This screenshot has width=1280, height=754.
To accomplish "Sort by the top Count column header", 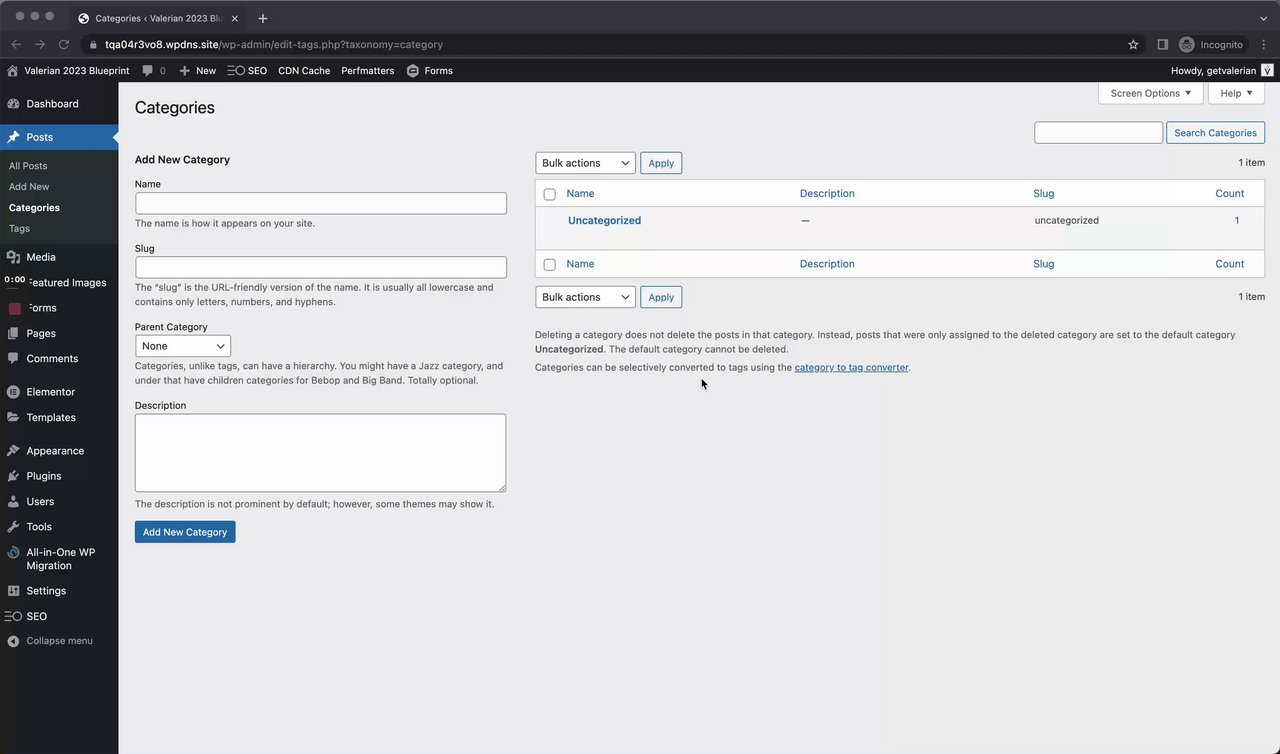I will click(1230, 194).
